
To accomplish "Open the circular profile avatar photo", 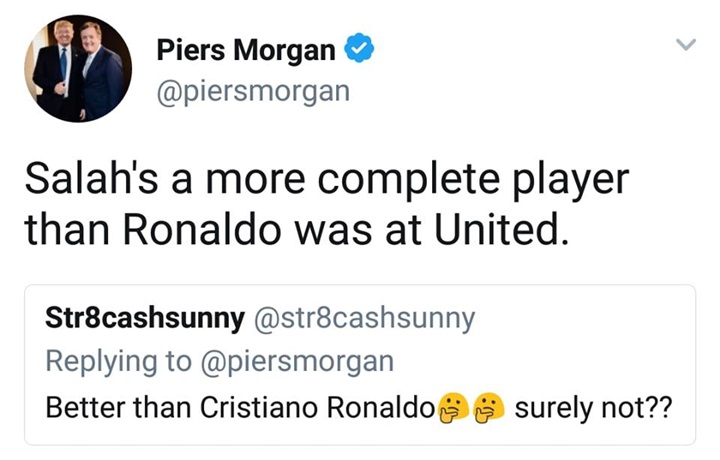I will pos(78,68).
